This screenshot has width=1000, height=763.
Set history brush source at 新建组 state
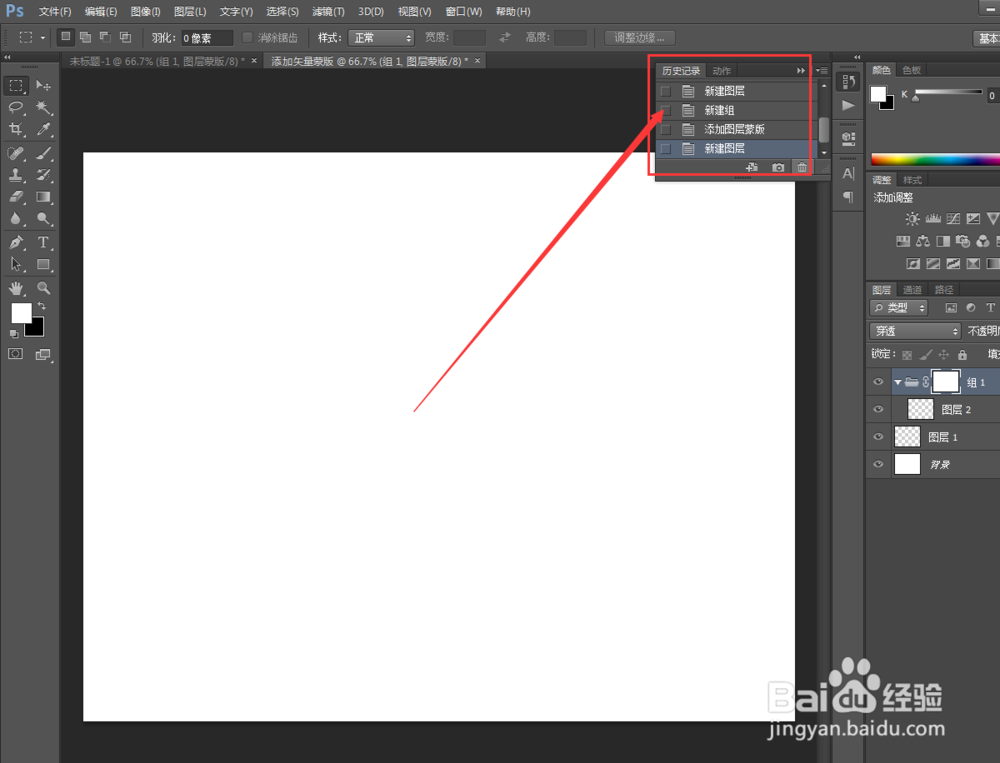click(x=666, y=110)
